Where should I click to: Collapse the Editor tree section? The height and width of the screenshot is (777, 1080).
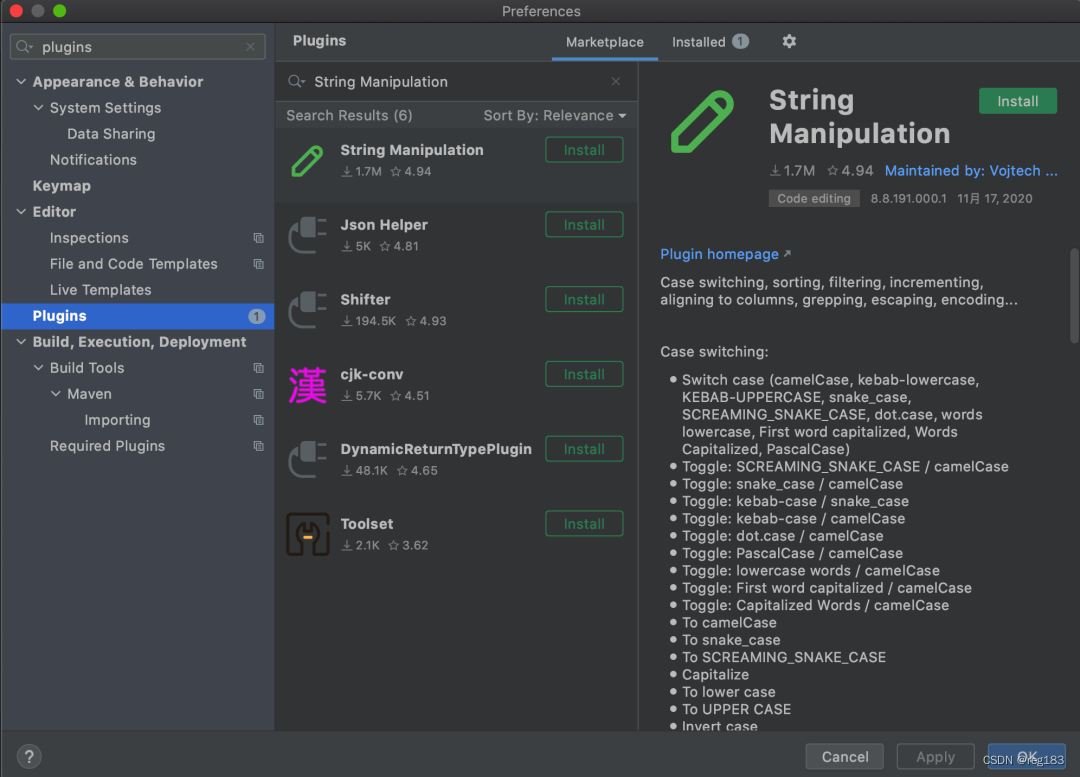(x=21, y=212)
